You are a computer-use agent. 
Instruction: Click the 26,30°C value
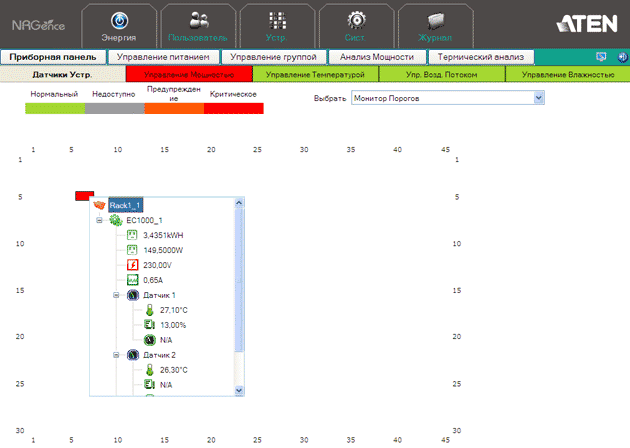tap(174, 370)
